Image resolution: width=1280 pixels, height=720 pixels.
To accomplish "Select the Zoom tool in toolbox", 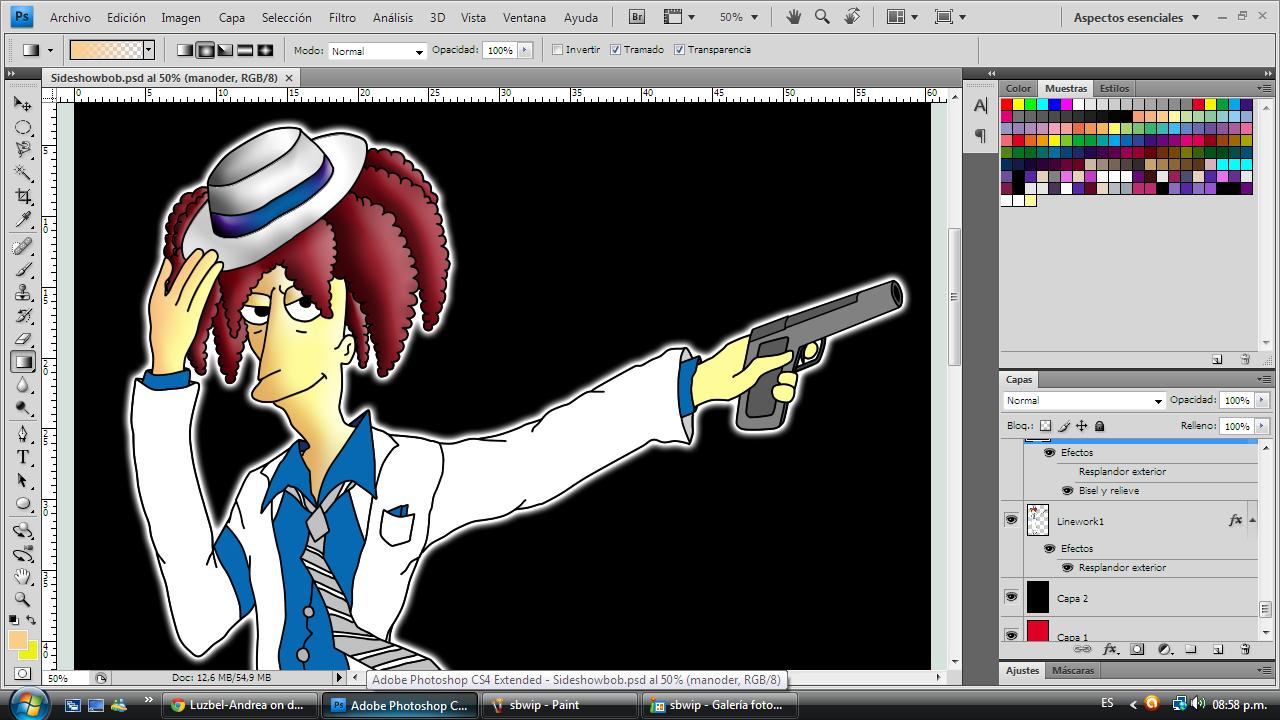I will coord(23,600).
